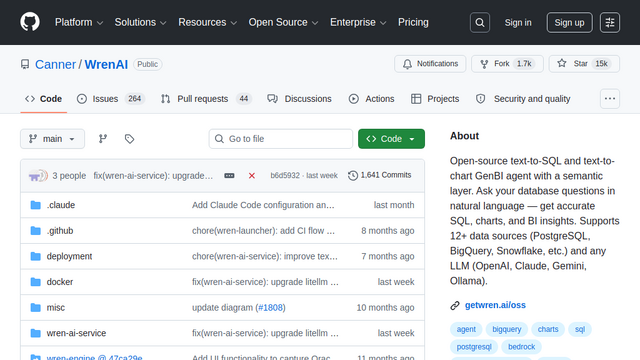The height and width of the screenshot is (360, 640).
Task: Click the bigquery topic tag
Action: tap(507, 329)
